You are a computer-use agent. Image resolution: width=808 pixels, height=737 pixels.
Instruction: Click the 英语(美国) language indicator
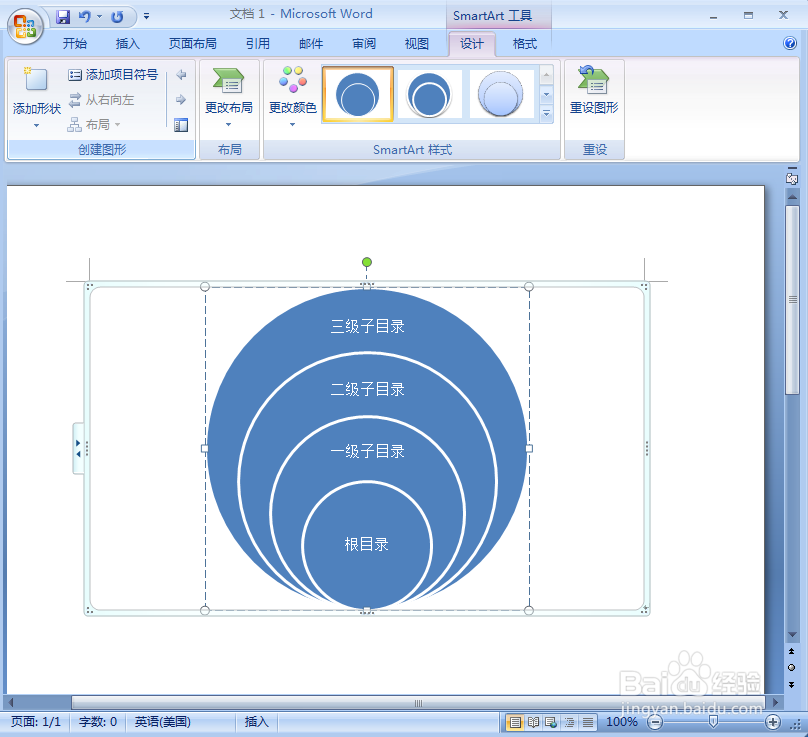click(x=162, y=722)
